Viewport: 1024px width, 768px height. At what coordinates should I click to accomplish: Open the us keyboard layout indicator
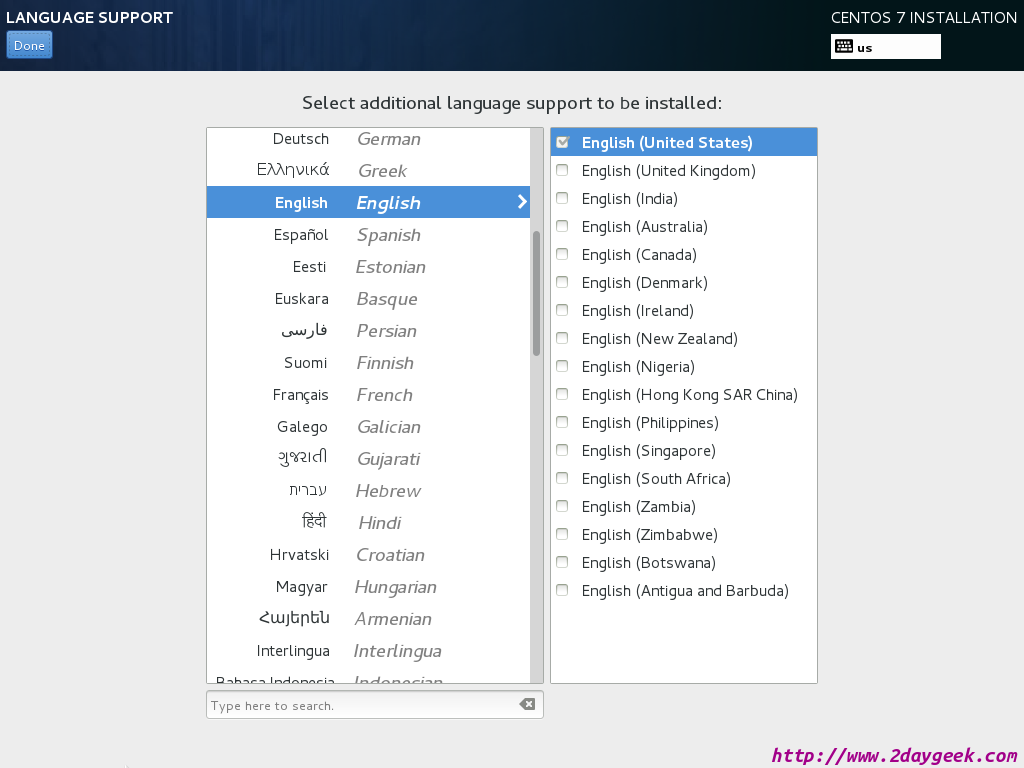point(886,47)
